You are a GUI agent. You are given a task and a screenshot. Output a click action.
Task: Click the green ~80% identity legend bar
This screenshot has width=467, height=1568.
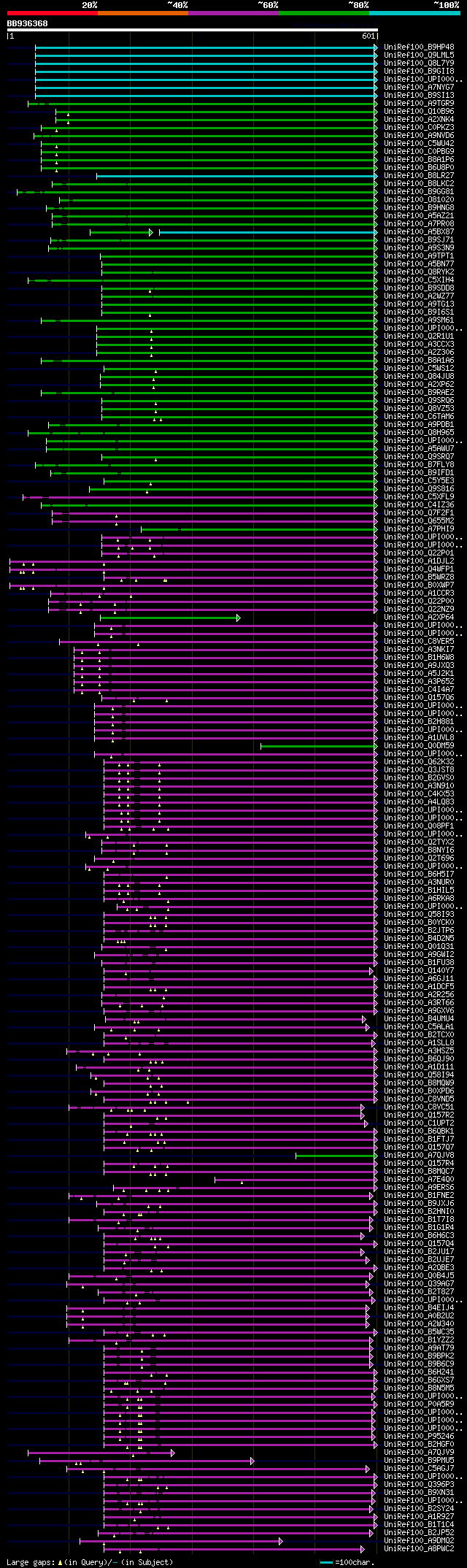[324, 13]
